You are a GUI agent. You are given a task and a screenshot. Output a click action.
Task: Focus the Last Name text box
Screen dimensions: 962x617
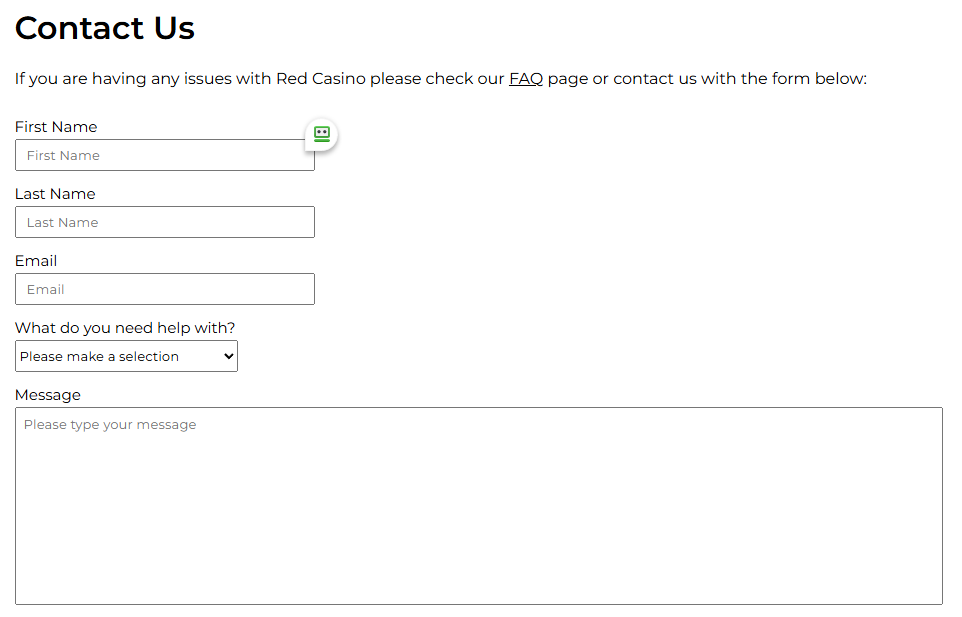[165, 222]
